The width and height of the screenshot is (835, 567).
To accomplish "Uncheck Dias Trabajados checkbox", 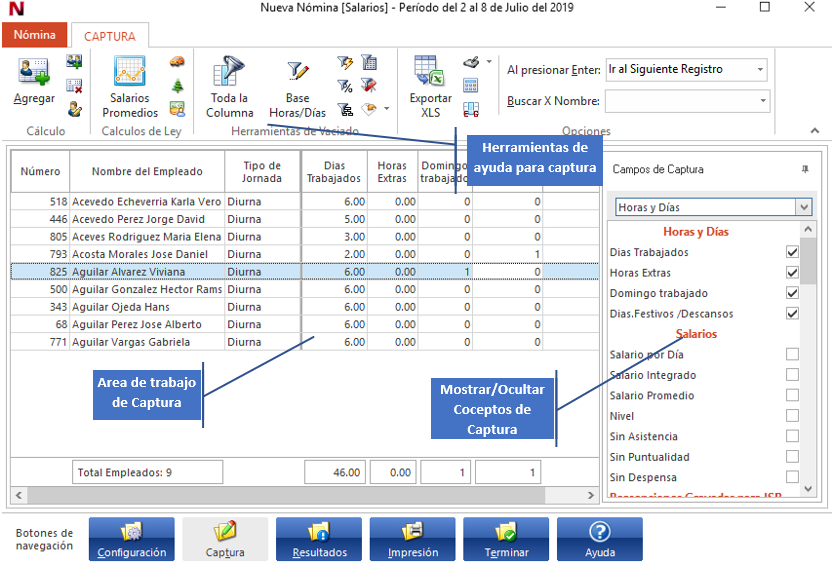I will (x=792, y=253).
